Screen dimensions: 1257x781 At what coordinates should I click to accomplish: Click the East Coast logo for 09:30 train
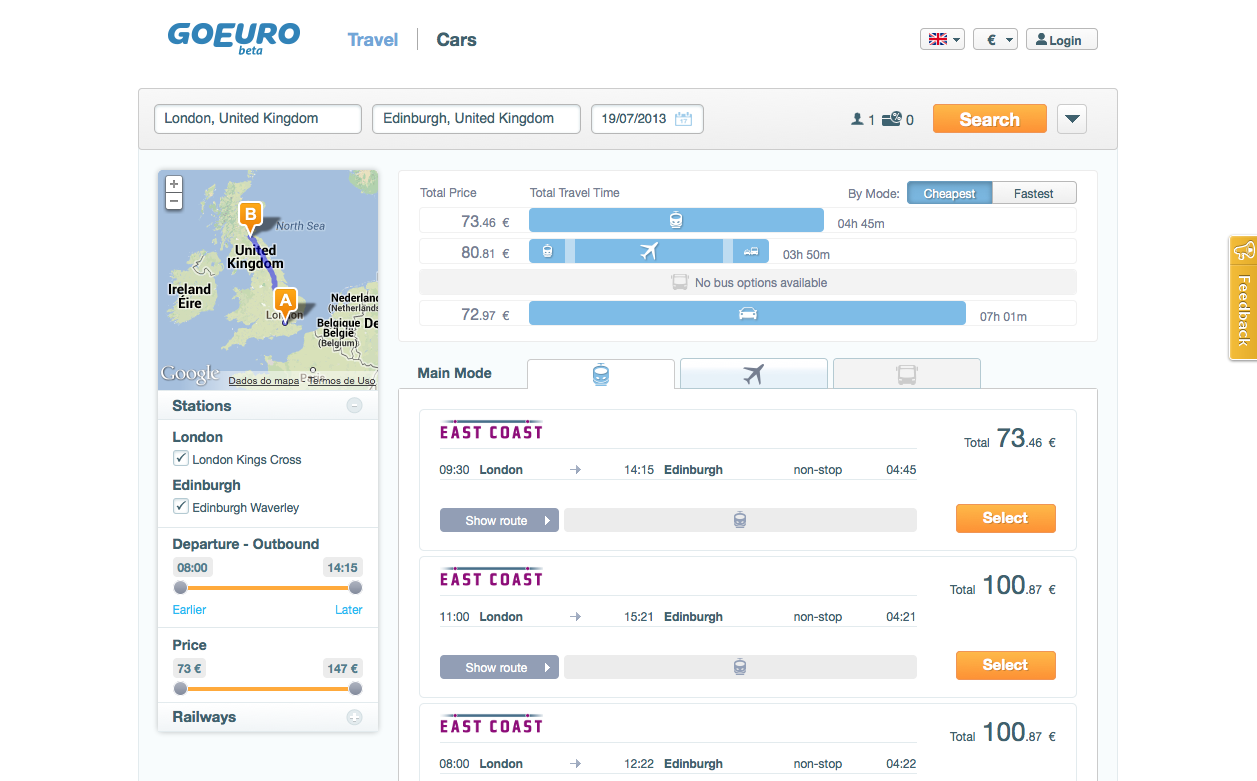pyautogui.click(x=491, y=431)
